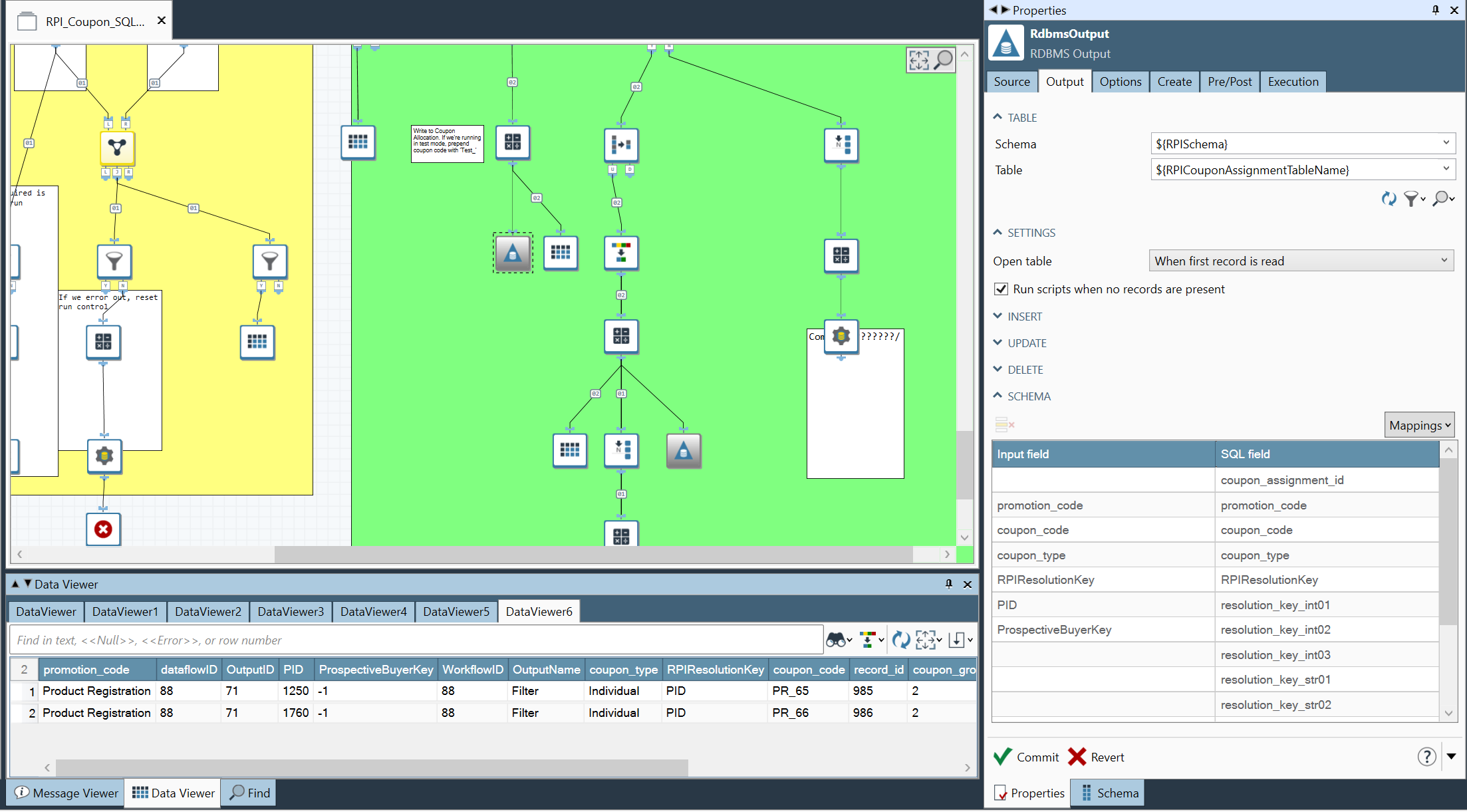The height and width of the screenshot is (812, 1467).
Task: Click the help question mark icon
Action: (1426, 757)
